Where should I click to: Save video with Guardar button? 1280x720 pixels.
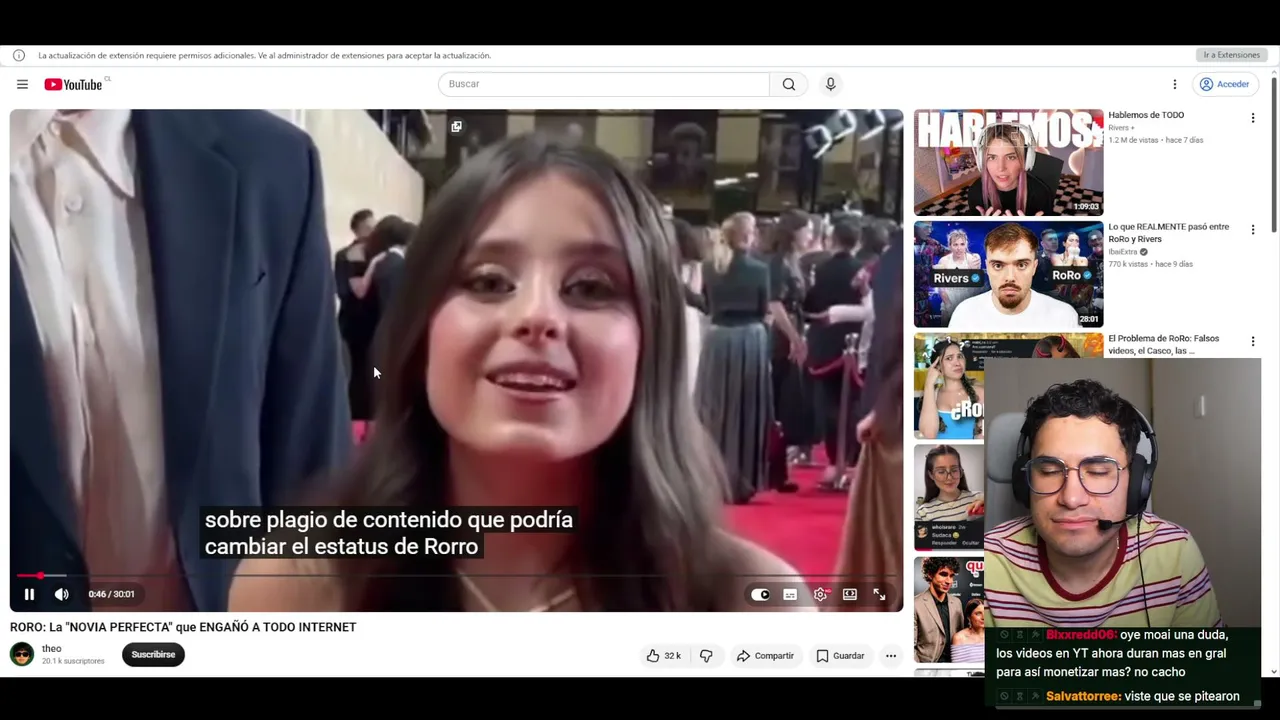(840, 656)
